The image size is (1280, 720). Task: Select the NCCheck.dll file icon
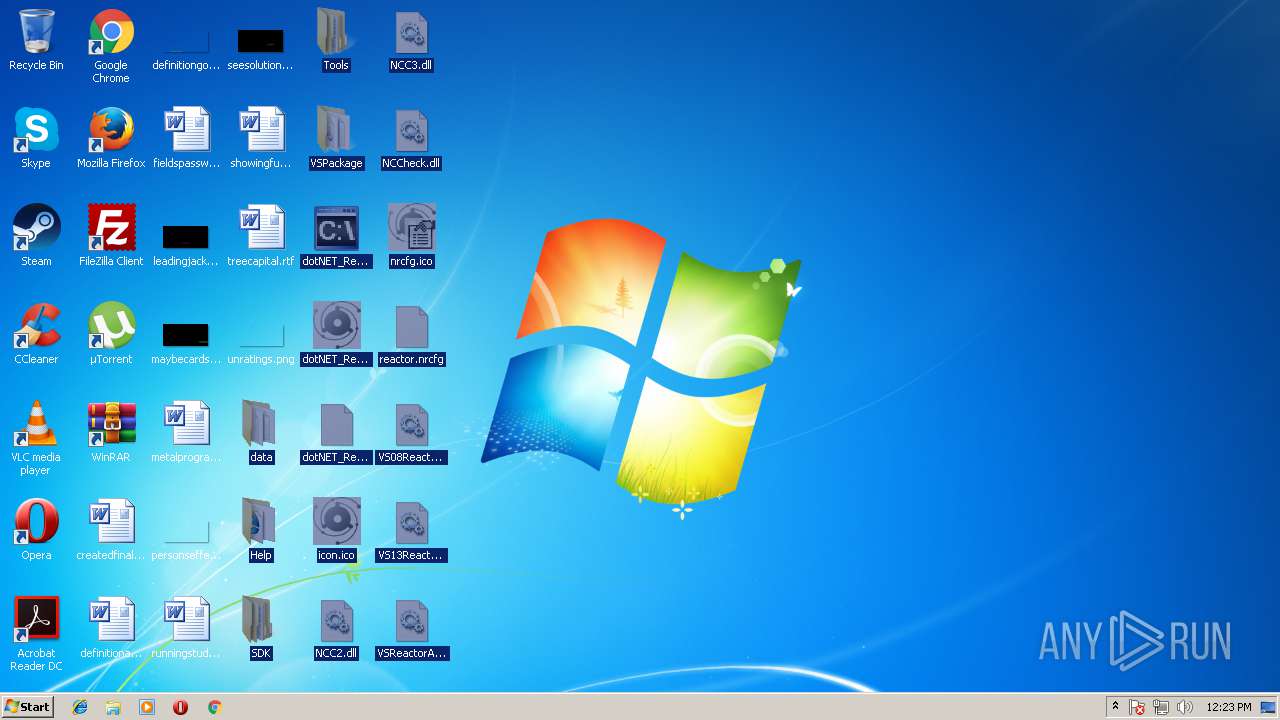pos(411,139)
